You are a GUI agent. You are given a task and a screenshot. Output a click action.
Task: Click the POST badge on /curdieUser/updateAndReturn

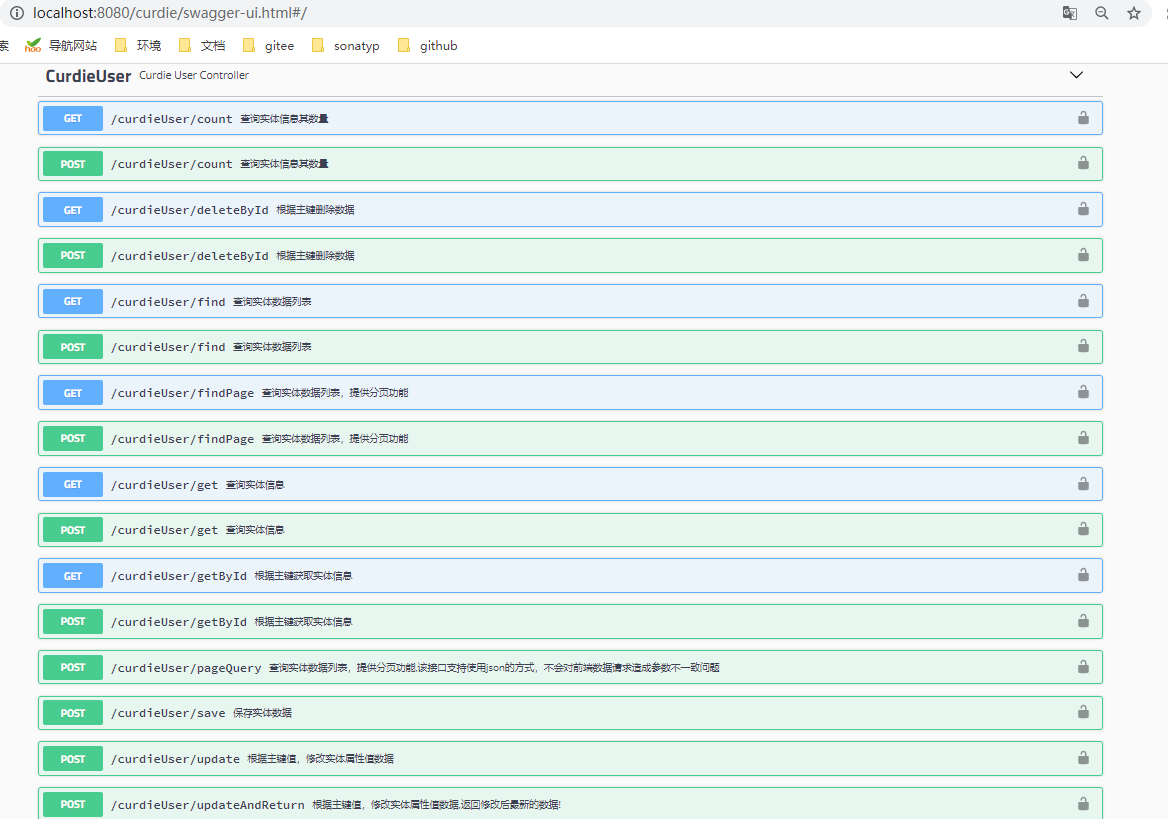(73, 805)
